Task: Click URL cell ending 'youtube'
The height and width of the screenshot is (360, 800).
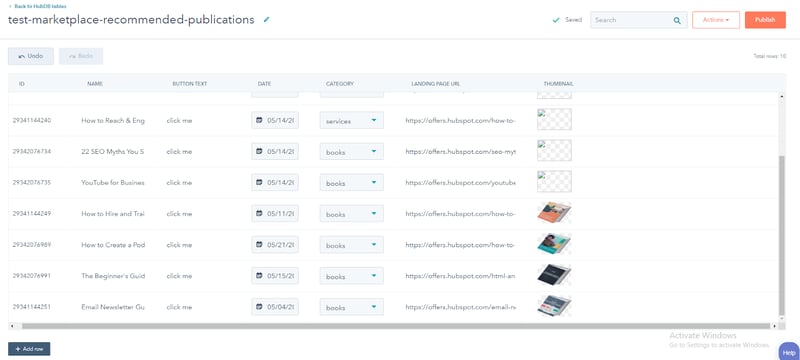Action: 461,183
